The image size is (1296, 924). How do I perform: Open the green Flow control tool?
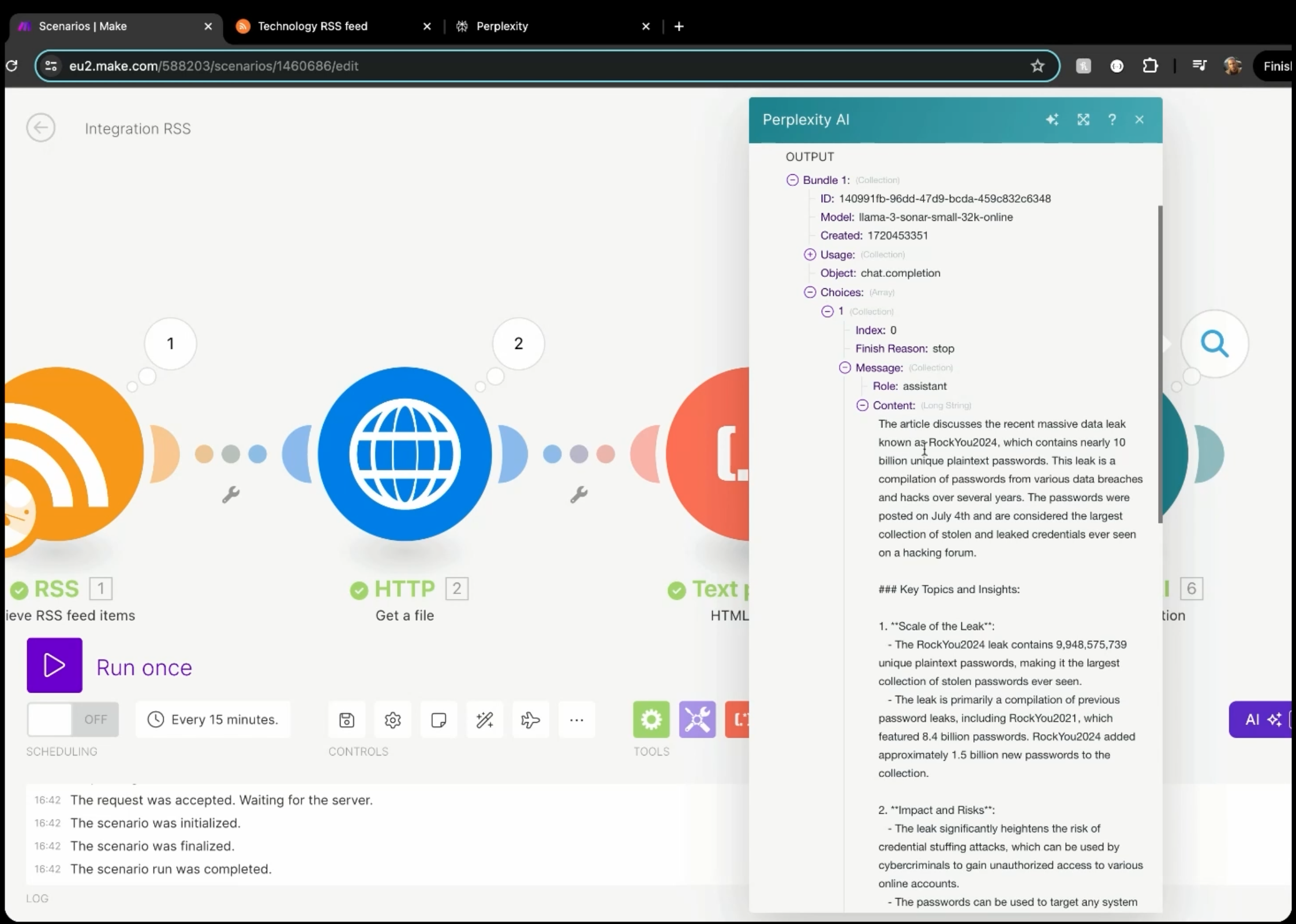pyautogui.click(x=651, y=719)
